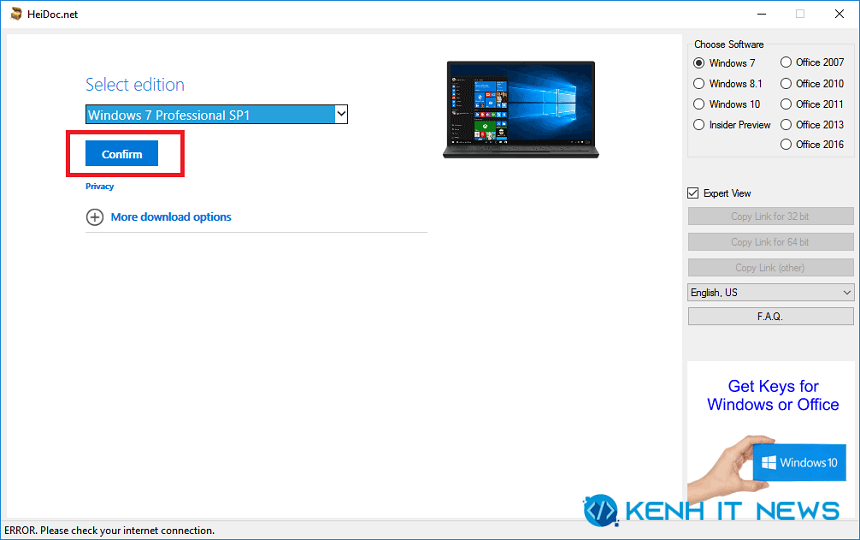Click the blue Confirm button
This screenshot has width=860, height=540.
(x=122, y=154)
